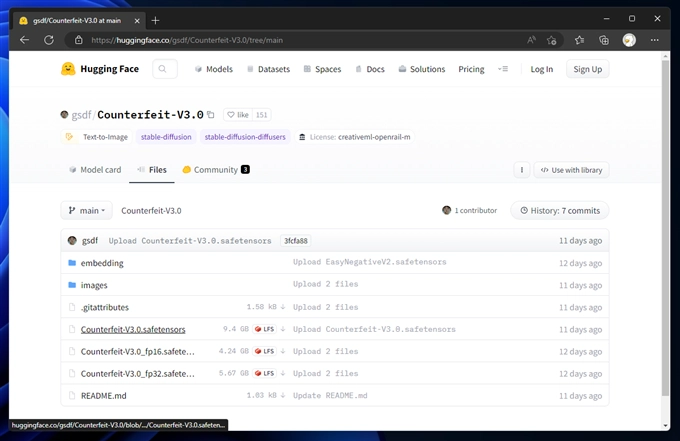Screen dimensions: 680x441
Task: Open the Solutions nav item
Action: 422,69
